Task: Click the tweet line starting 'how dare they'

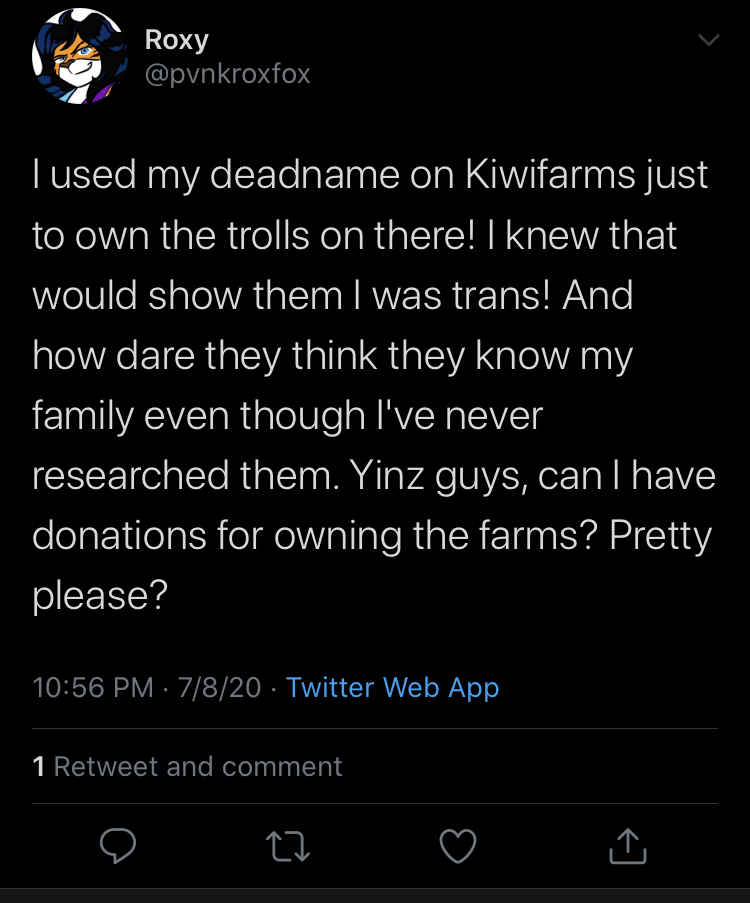Action: pyautogui.click(x=332, y=356)
